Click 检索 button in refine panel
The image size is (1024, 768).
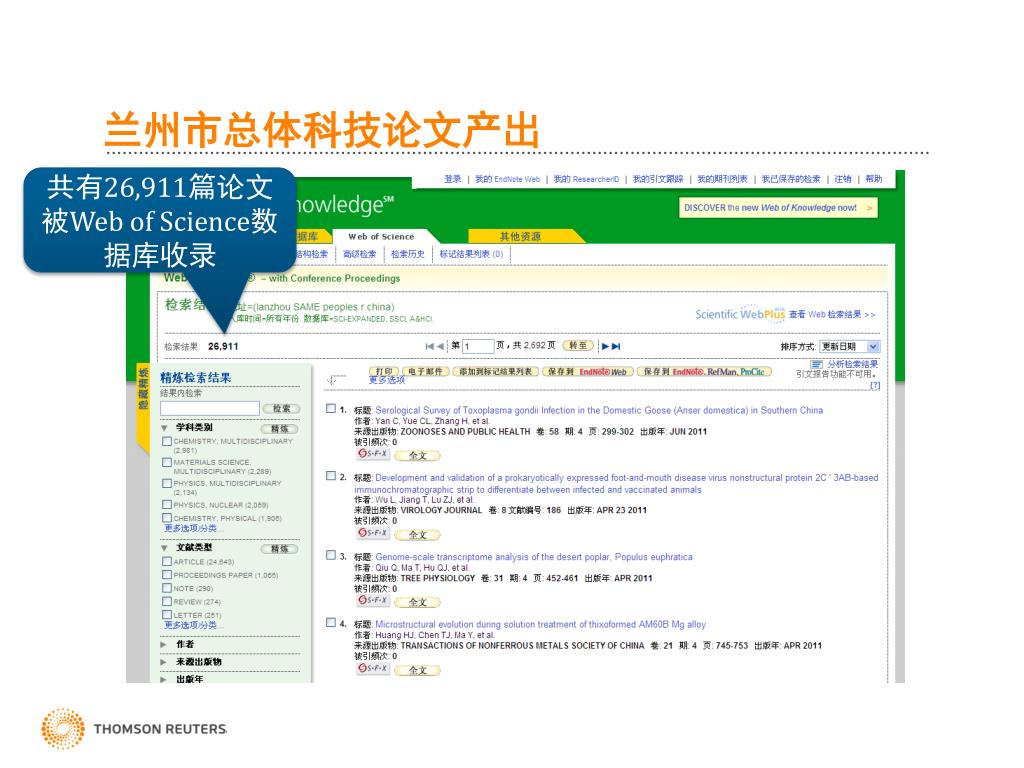(281, 409)
